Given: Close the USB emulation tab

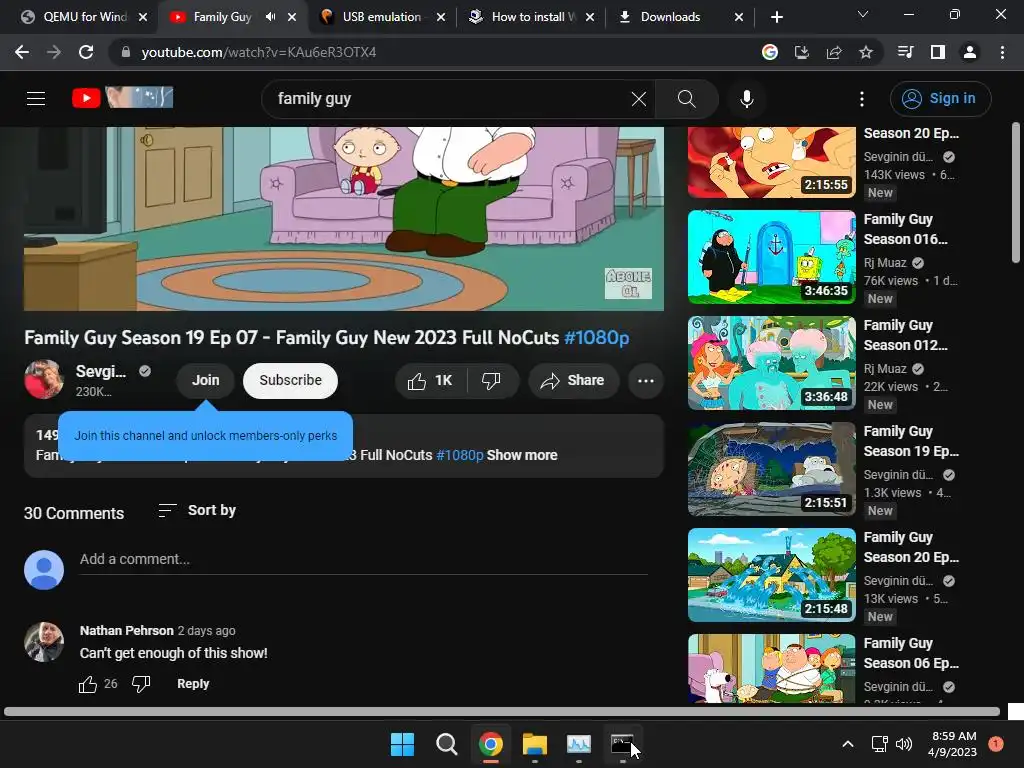Looking at the screenshot, I should coord(441,17).
